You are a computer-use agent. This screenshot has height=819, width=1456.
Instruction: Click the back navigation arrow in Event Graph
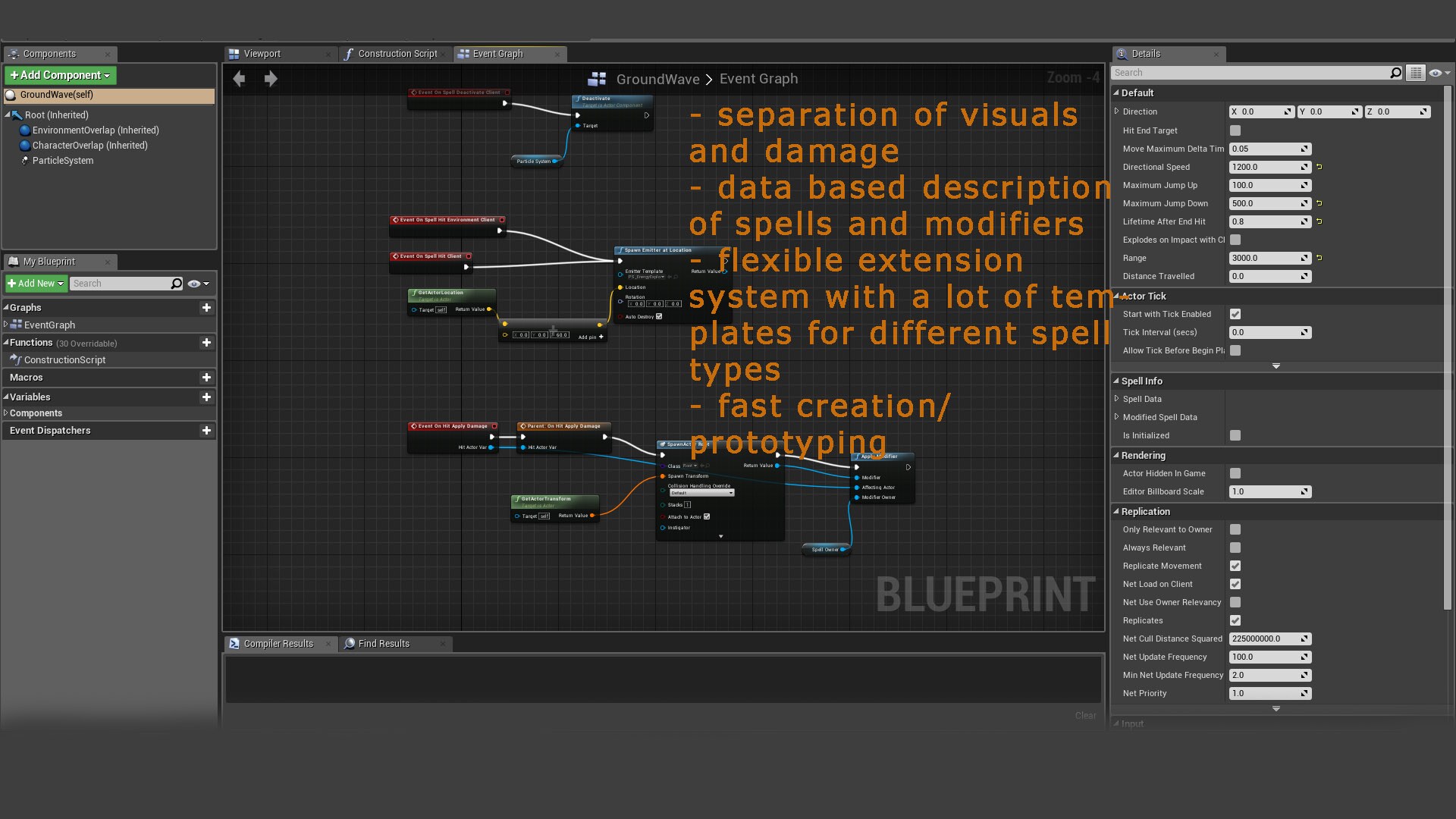tap(239, 78)
